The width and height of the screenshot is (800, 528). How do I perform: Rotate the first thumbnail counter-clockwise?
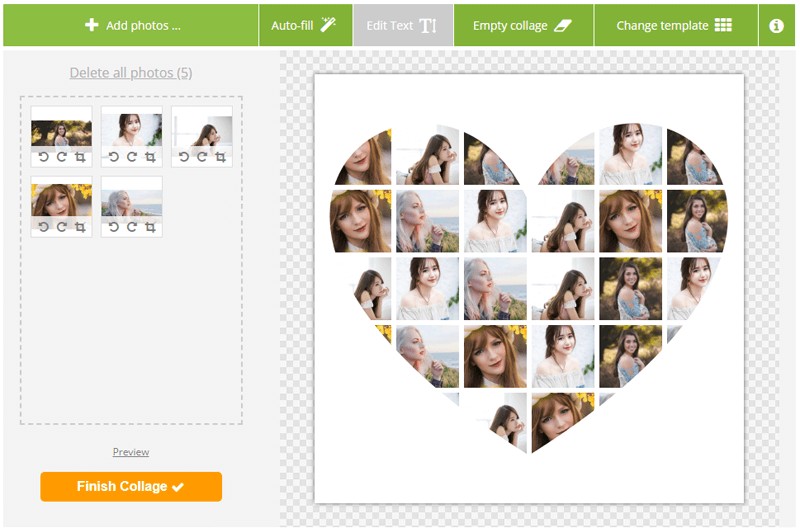click(43, 157)
